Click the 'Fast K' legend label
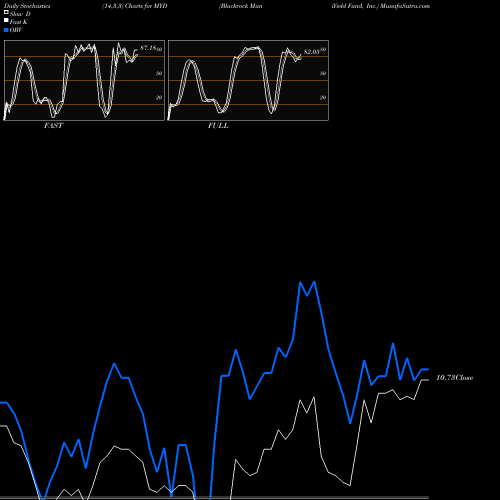Viewport: 500px width, 500px height. click(19, 22)
